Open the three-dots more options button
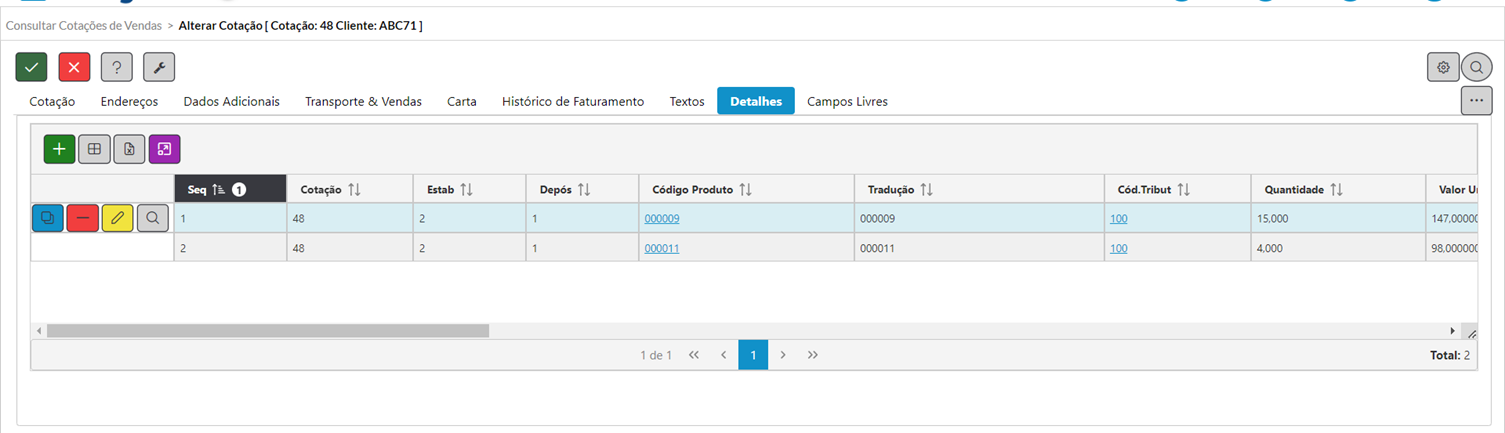The width and height of the screenshot is (1505, 433). coord(1477,100)
